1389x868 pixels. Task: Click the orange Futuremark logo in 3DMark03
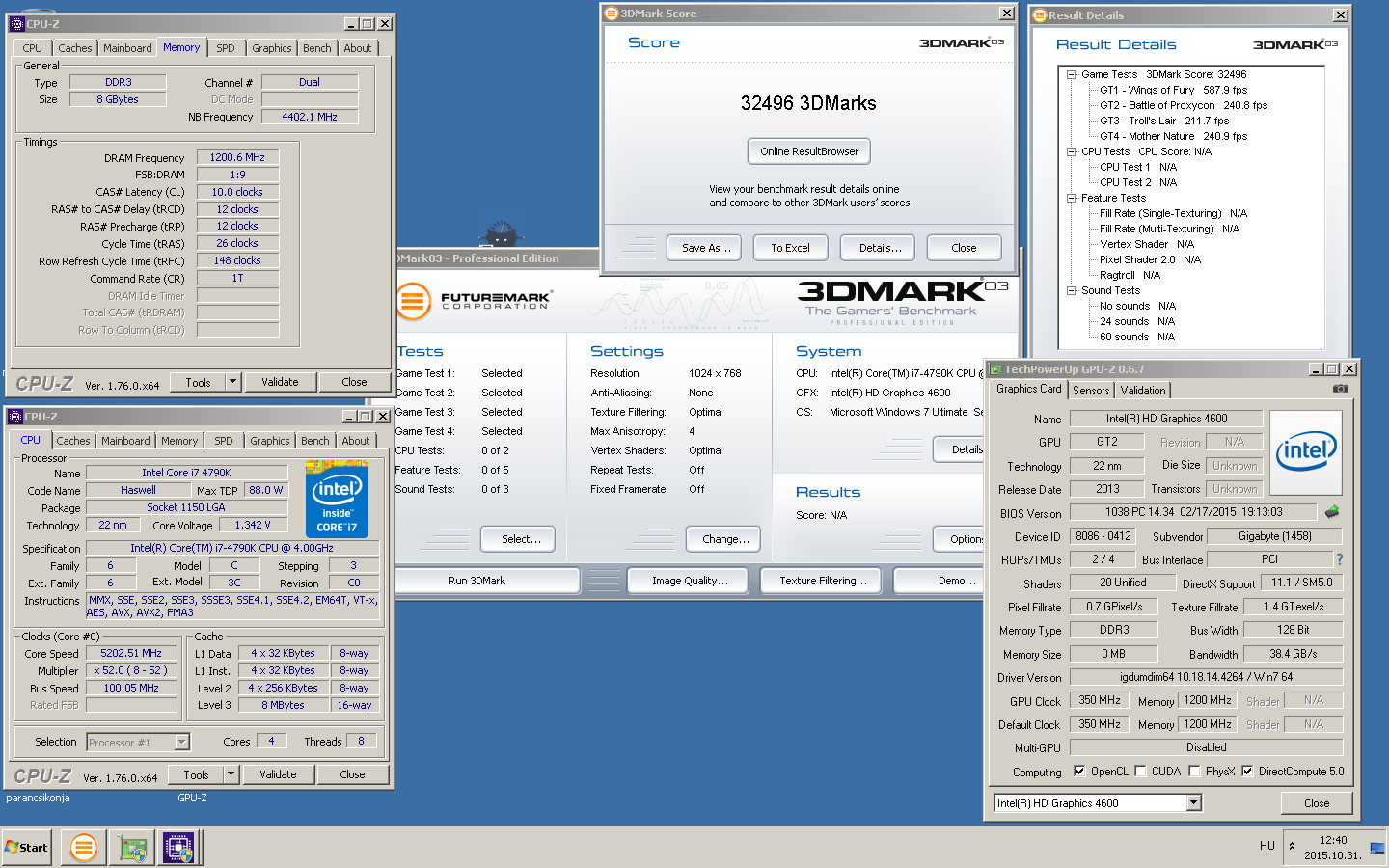point(413,301)
